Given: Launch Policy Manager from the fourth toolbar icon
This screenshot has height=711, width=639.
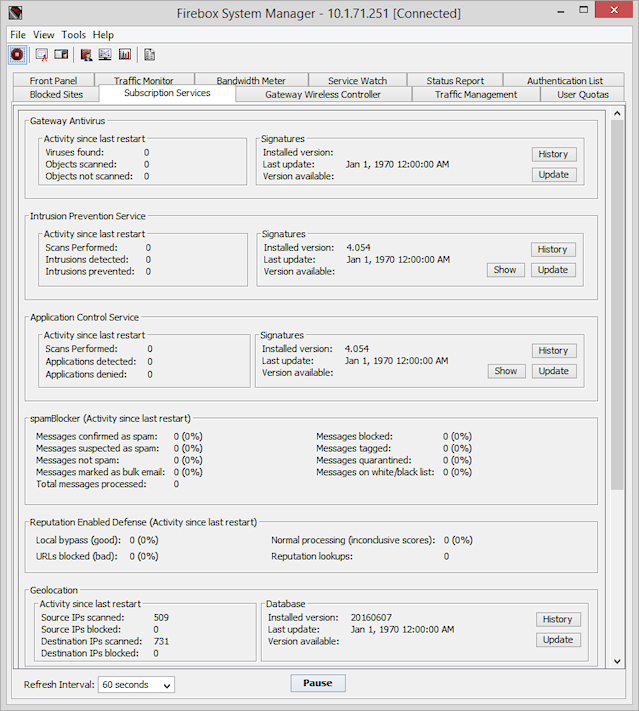Looking at the screenshot, I should pyautogui.click(x=86, y=55).
